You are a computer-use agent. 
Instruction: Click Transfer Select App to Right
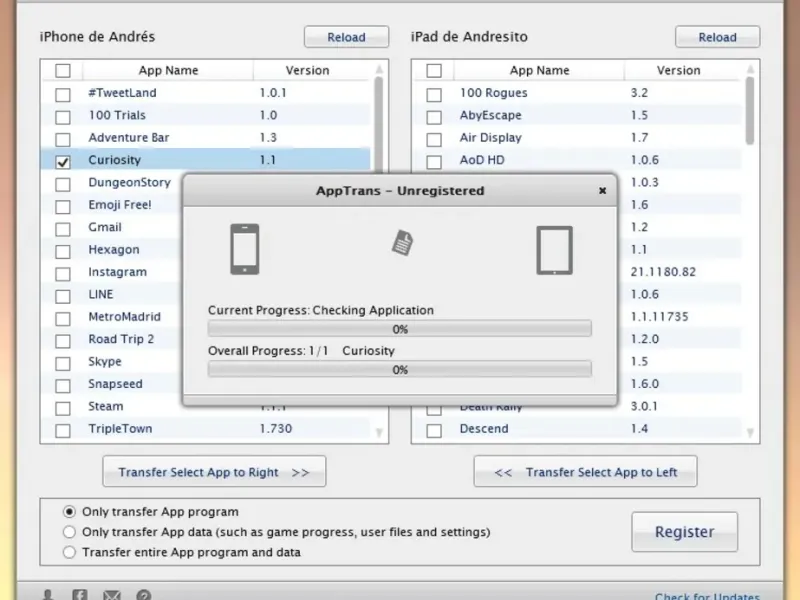point(214,471)
